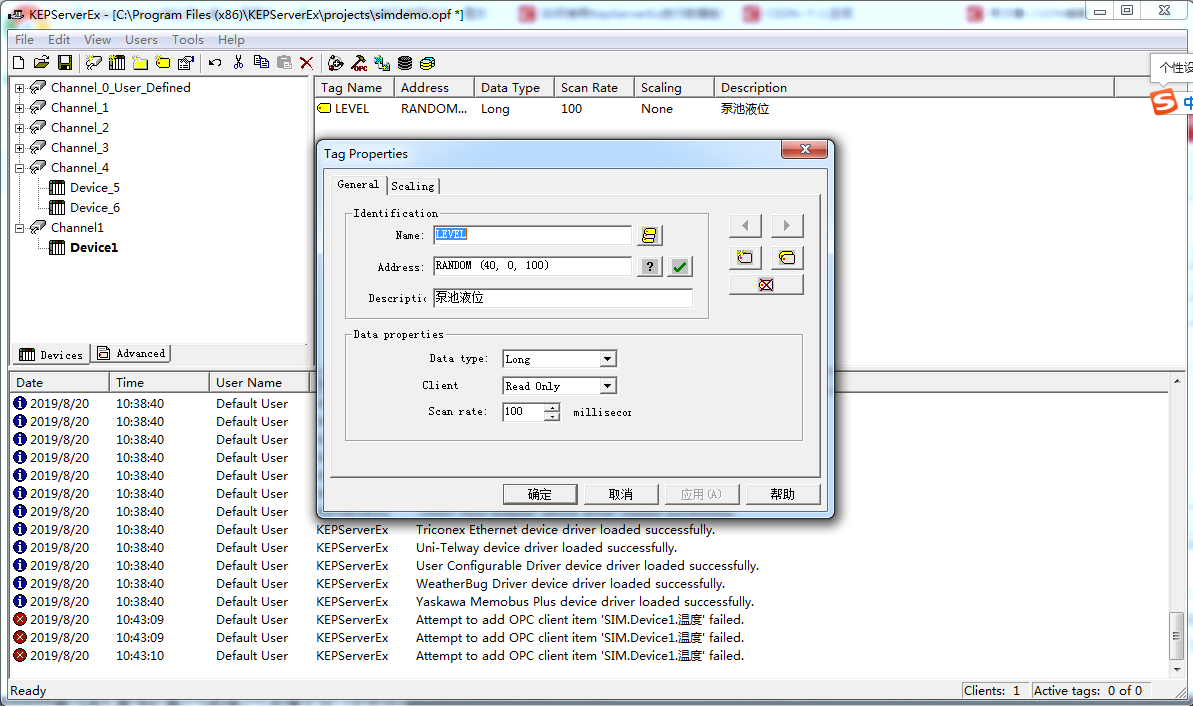Increase scan rate with up spinner arrow
The image size is (1193, 706).
552,408
